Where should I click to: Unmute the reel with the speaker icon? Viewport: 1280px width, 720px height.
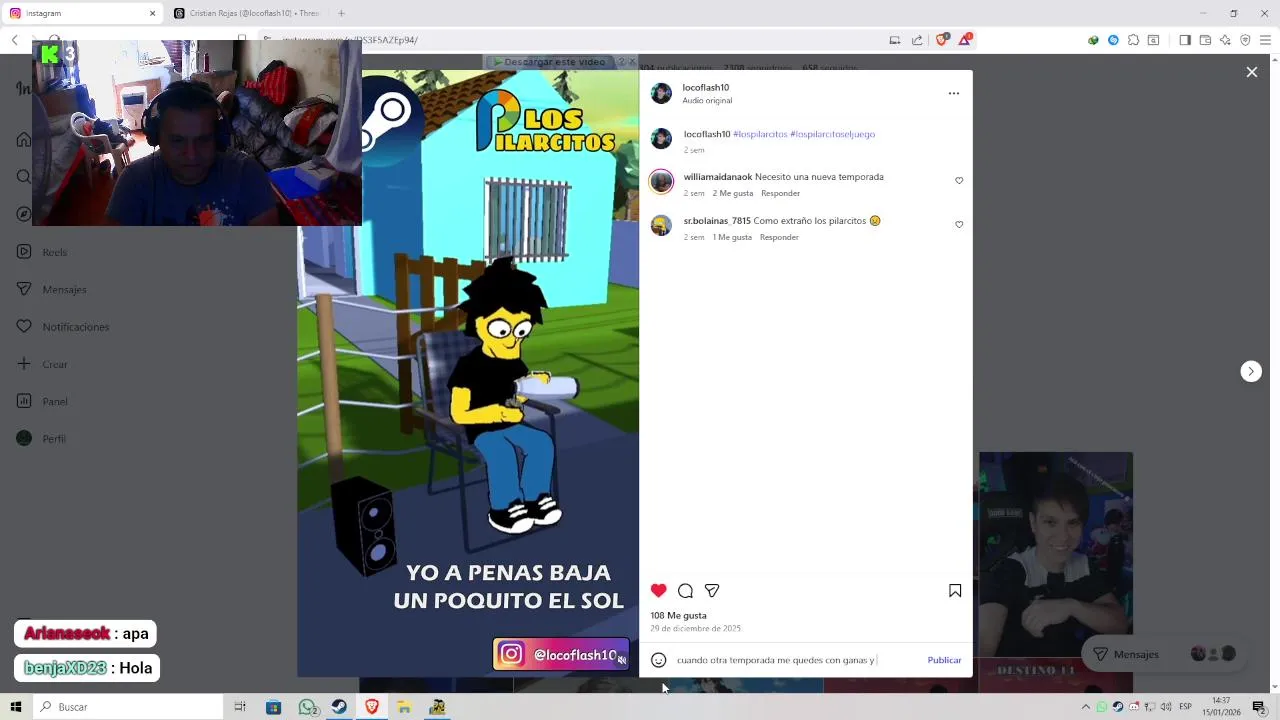pyautogui.click(x=621, y=660)
